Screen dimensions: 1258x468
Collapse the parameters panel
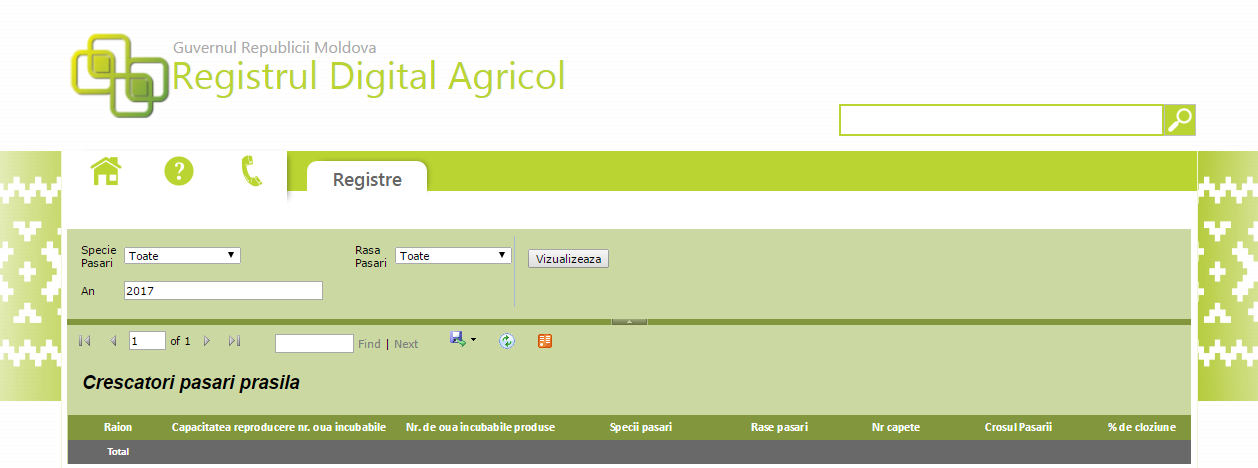point(629,322)
